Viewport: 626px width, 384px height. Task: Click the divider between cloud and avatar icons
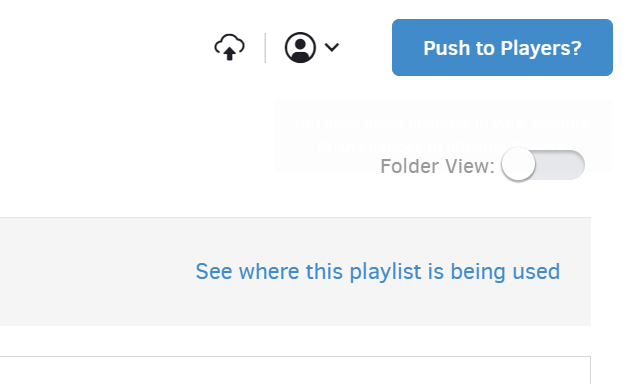[x=265, y=48]
